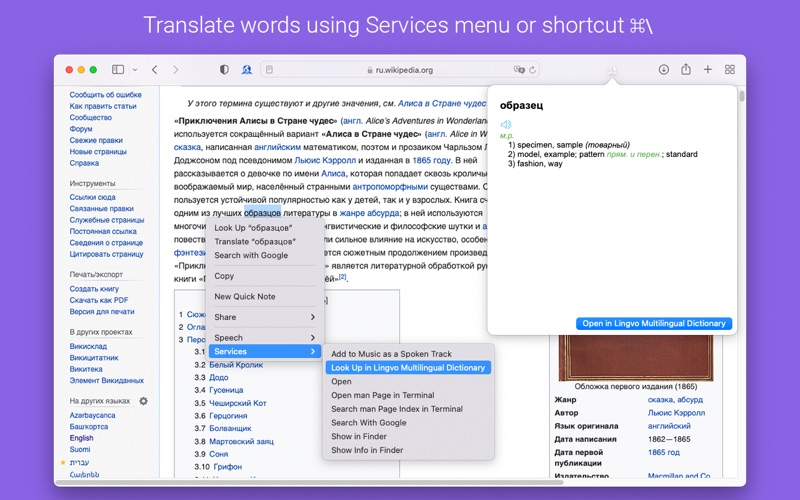800x500 pixels.
Task: Click the book cover image in infobox
Action: [636, 358]
